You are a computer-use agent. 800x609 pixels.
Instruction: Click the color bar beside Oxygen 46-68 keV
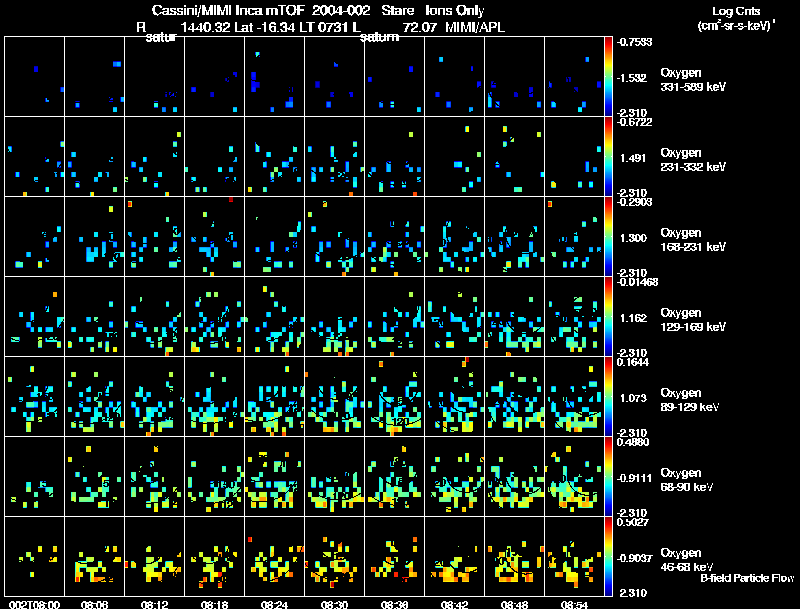coord(608,556)
